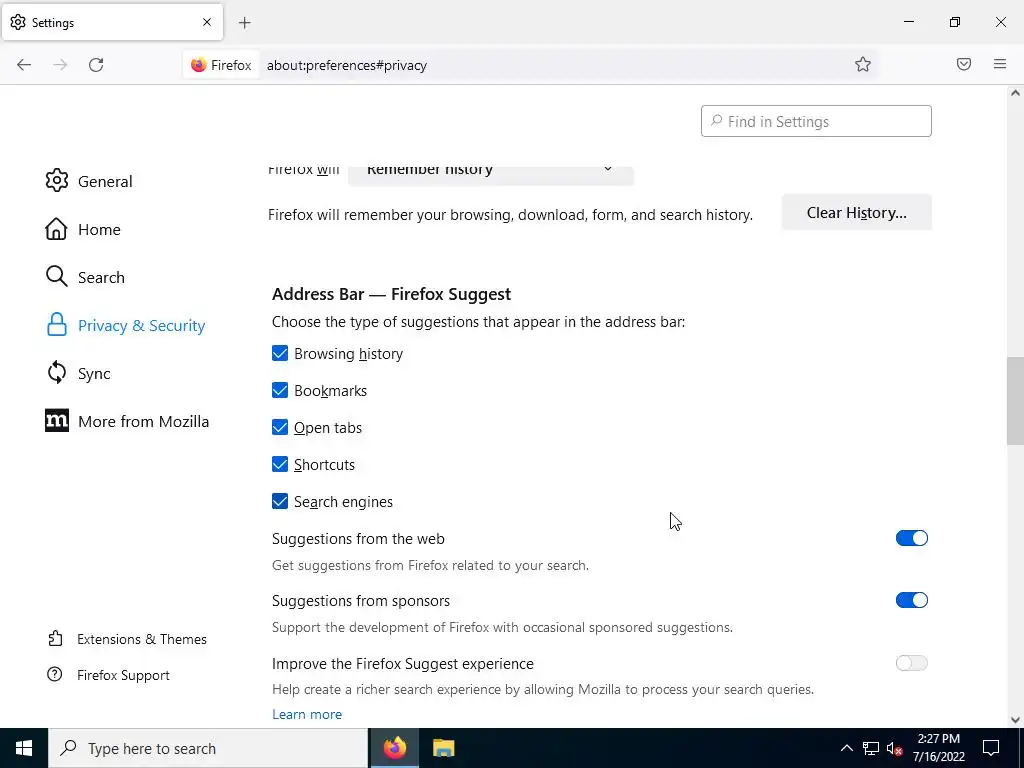
Task: Reload the current page
Action: pyautogui.click(x=96, y=65)
